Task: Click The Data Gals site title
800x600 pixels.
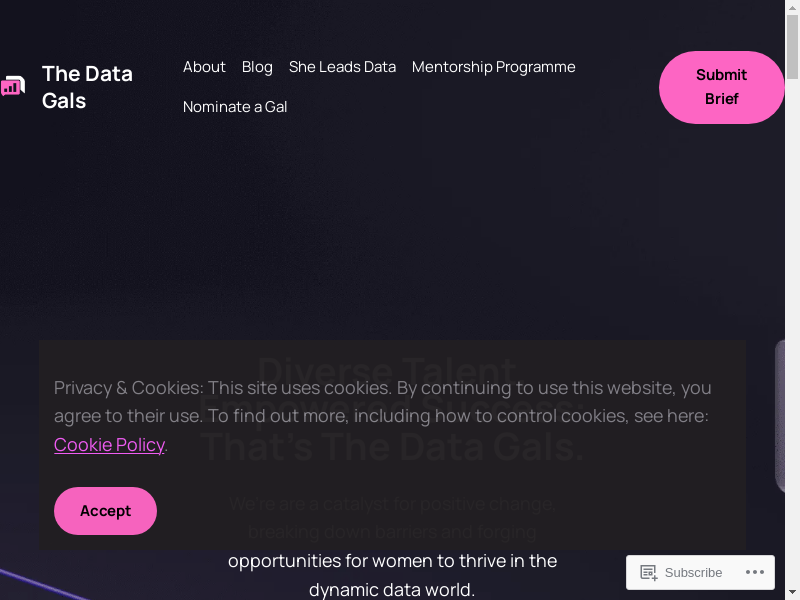Action: [87, 87]
